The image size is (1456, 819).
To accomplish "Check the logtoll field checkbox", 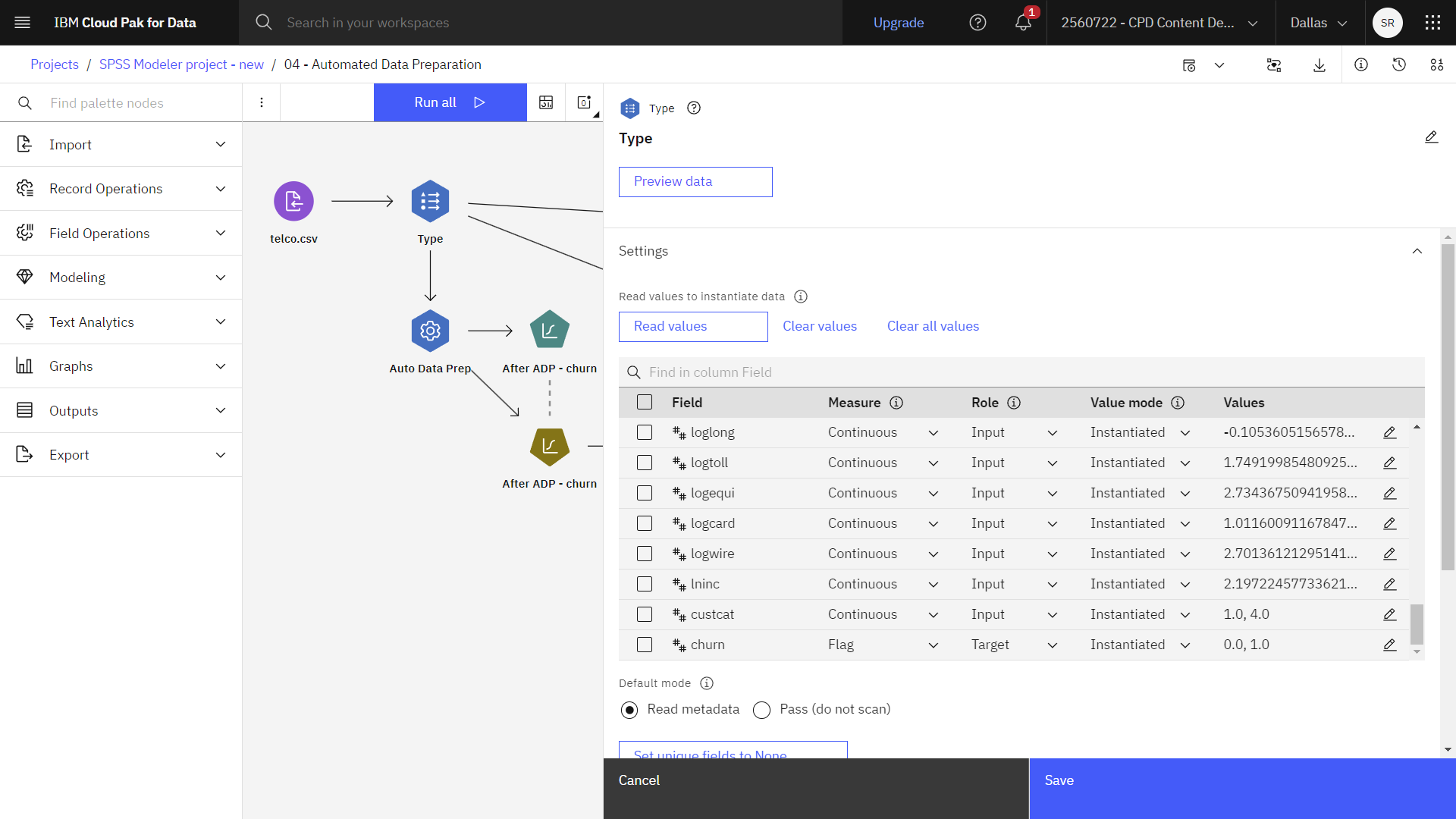I will (x=645, y=463).
